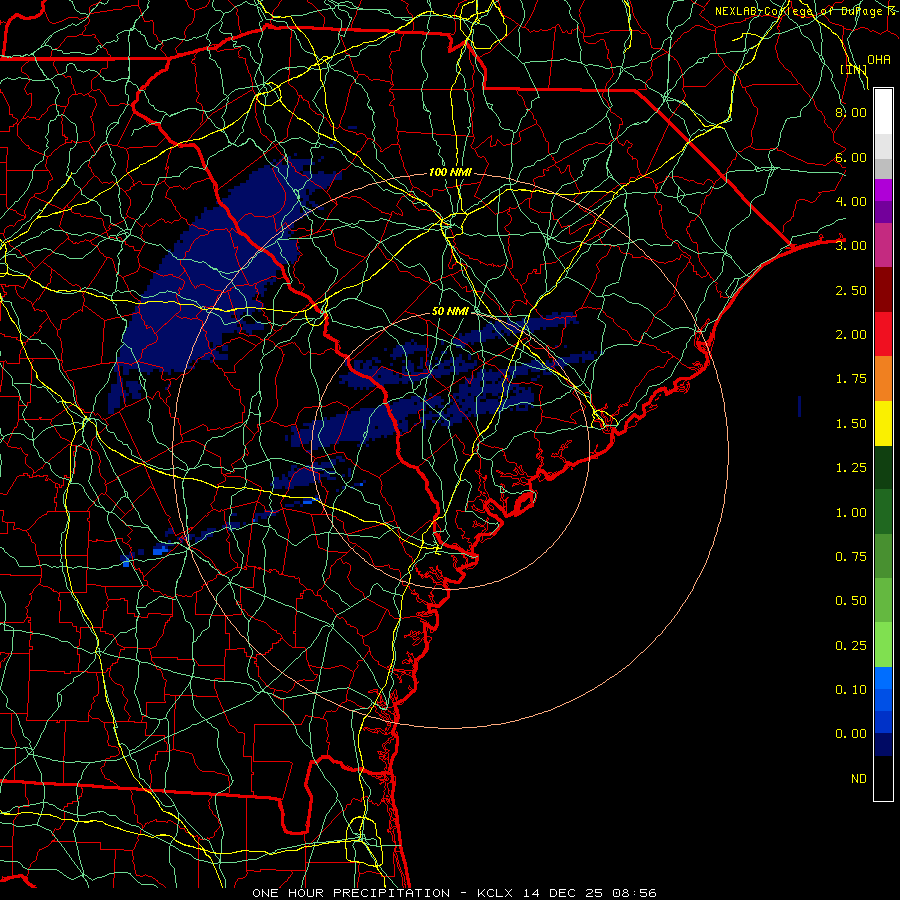Click the 'ND' legend label
Screen dimensions: 900x900
coord(859,779)
